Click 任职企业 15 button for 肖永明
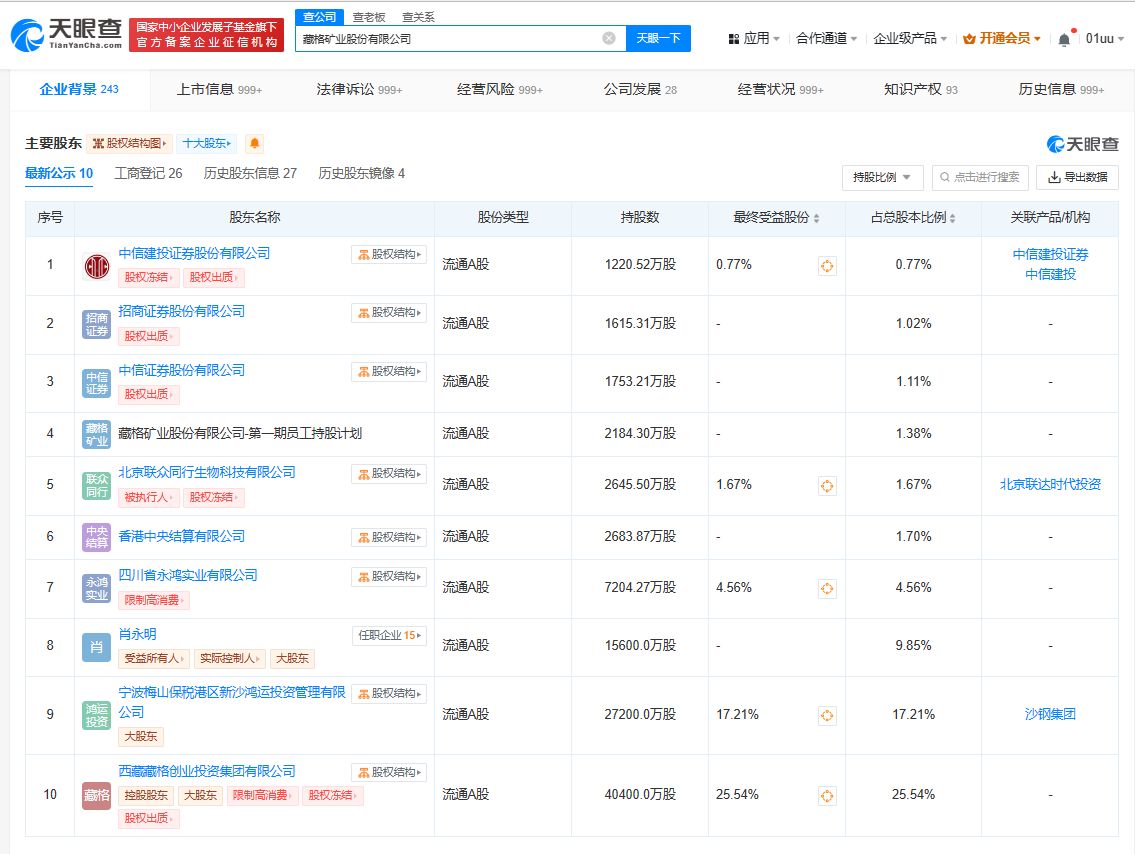Screen dimensions: 1135x854 point(388,634)
